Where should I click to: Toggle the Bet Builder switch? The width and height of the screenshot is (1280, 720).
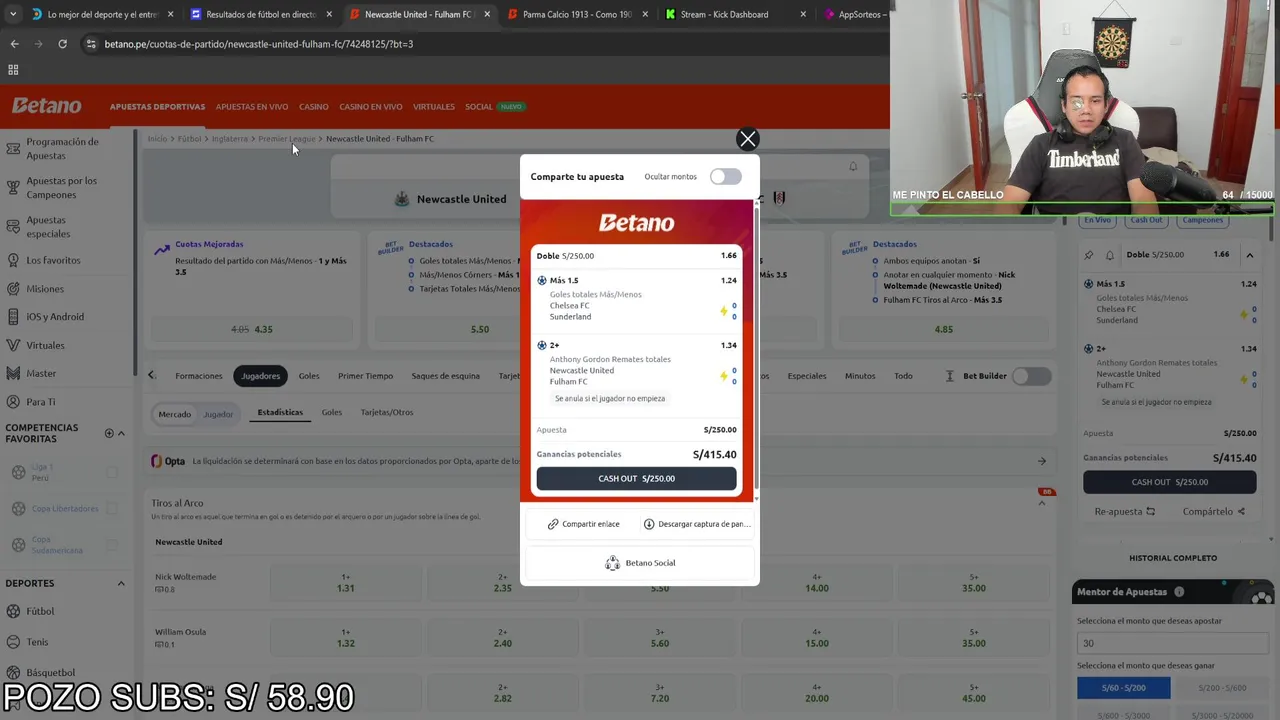click(x=1031, y=376)
